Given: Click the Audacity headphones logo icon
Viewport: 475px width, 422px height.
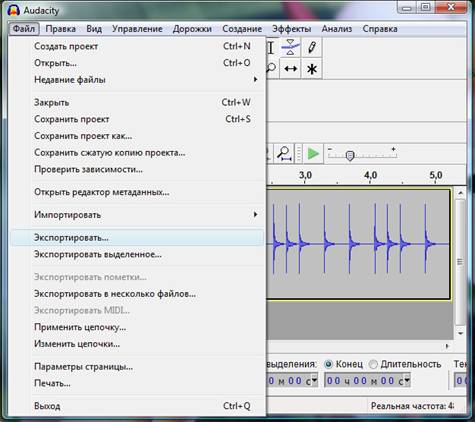Looking at the screenshot, I should (13, 10).
